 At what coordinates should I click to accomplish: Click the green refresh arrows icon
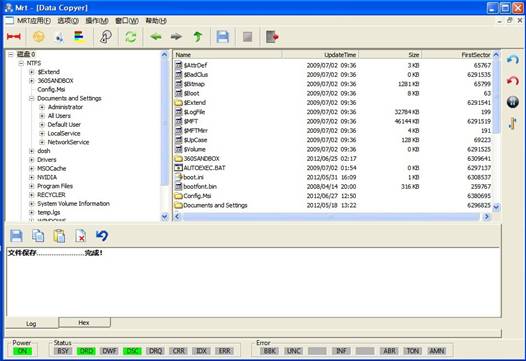pos(130,37)
